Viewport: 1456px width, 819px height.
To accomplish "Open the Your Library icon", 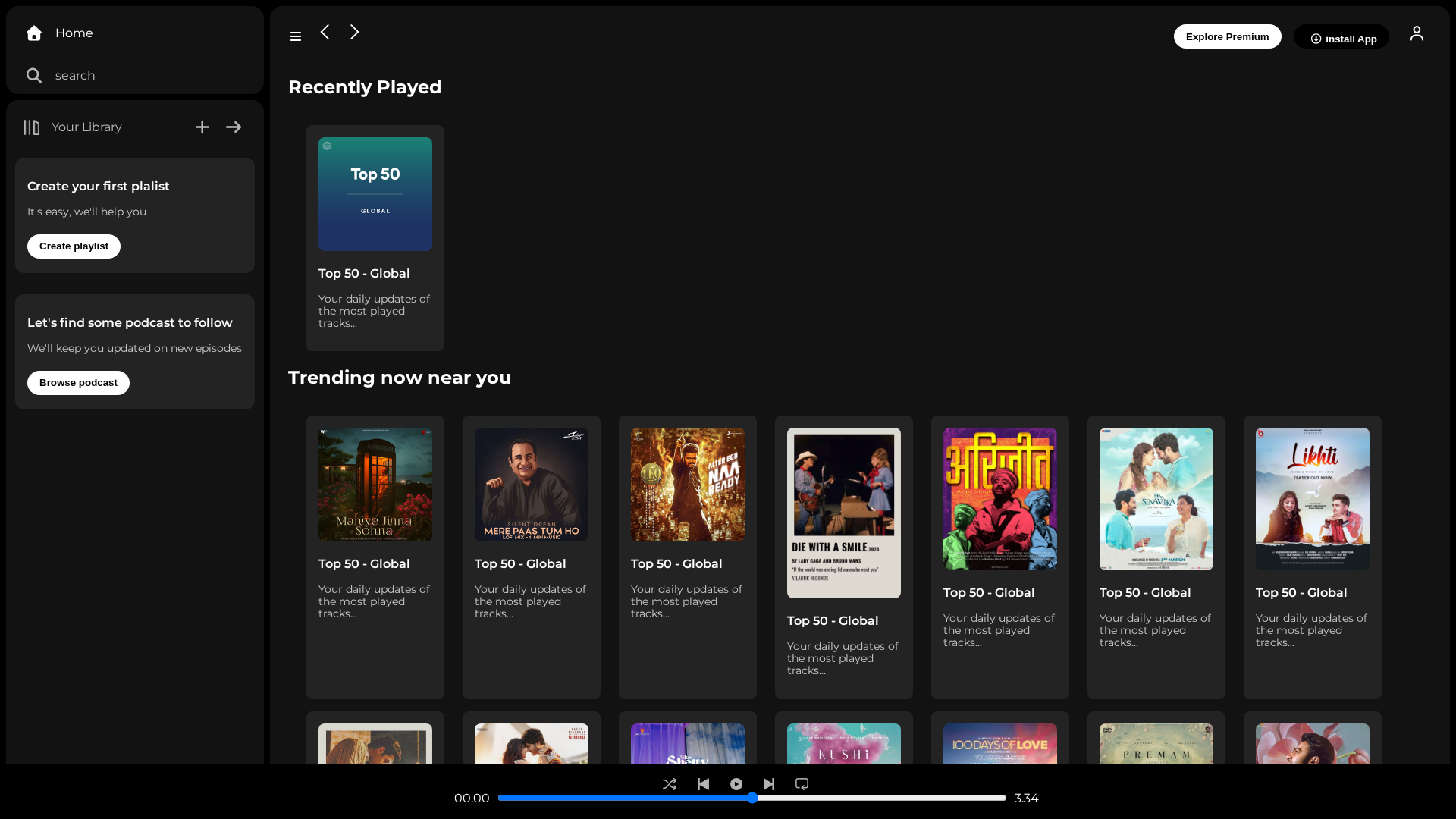I will (32, 127).
